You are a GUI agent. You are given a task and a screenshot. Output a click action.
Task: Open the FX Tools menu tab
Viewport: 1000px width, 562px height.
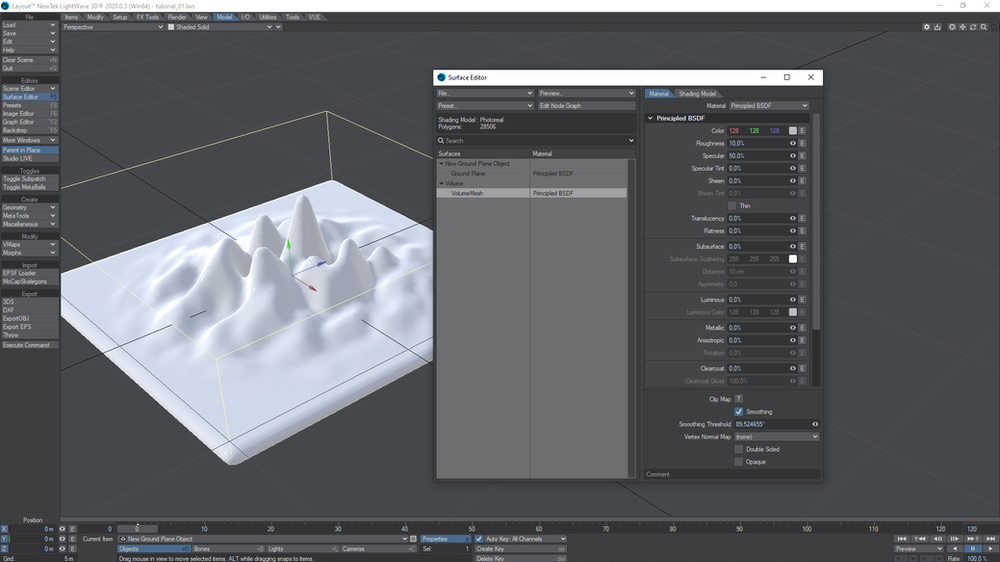(147, 17)
